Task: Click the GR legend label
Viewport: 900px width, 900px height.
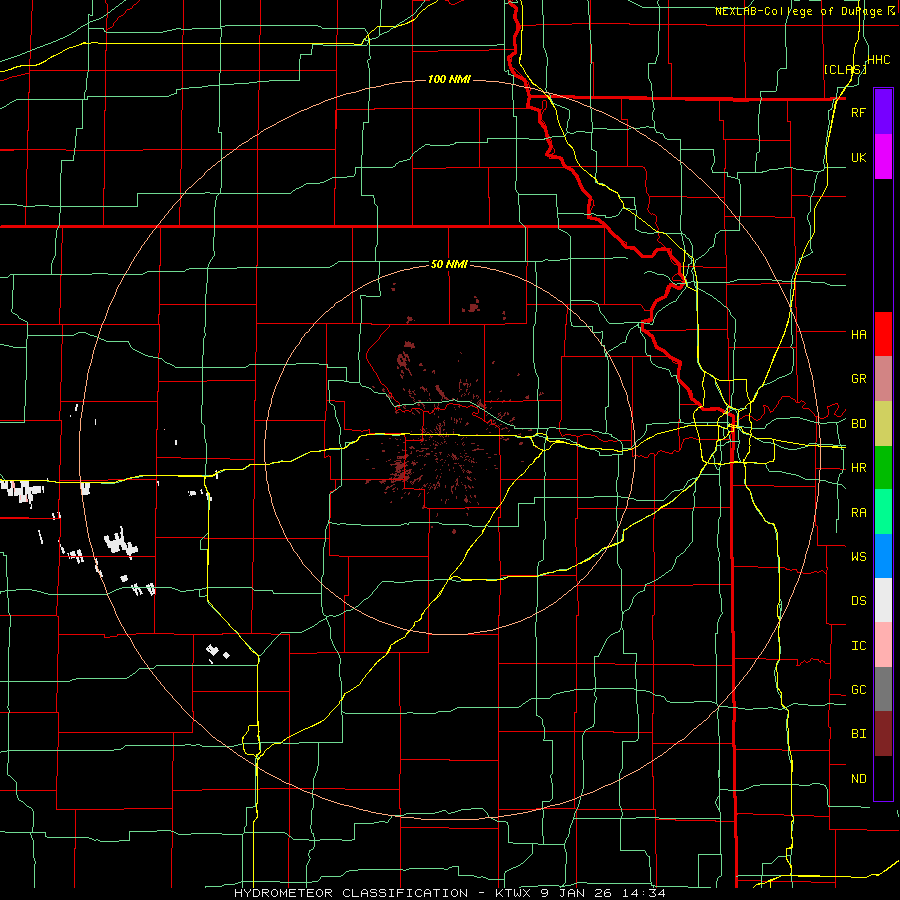Action: click(858, 379)
